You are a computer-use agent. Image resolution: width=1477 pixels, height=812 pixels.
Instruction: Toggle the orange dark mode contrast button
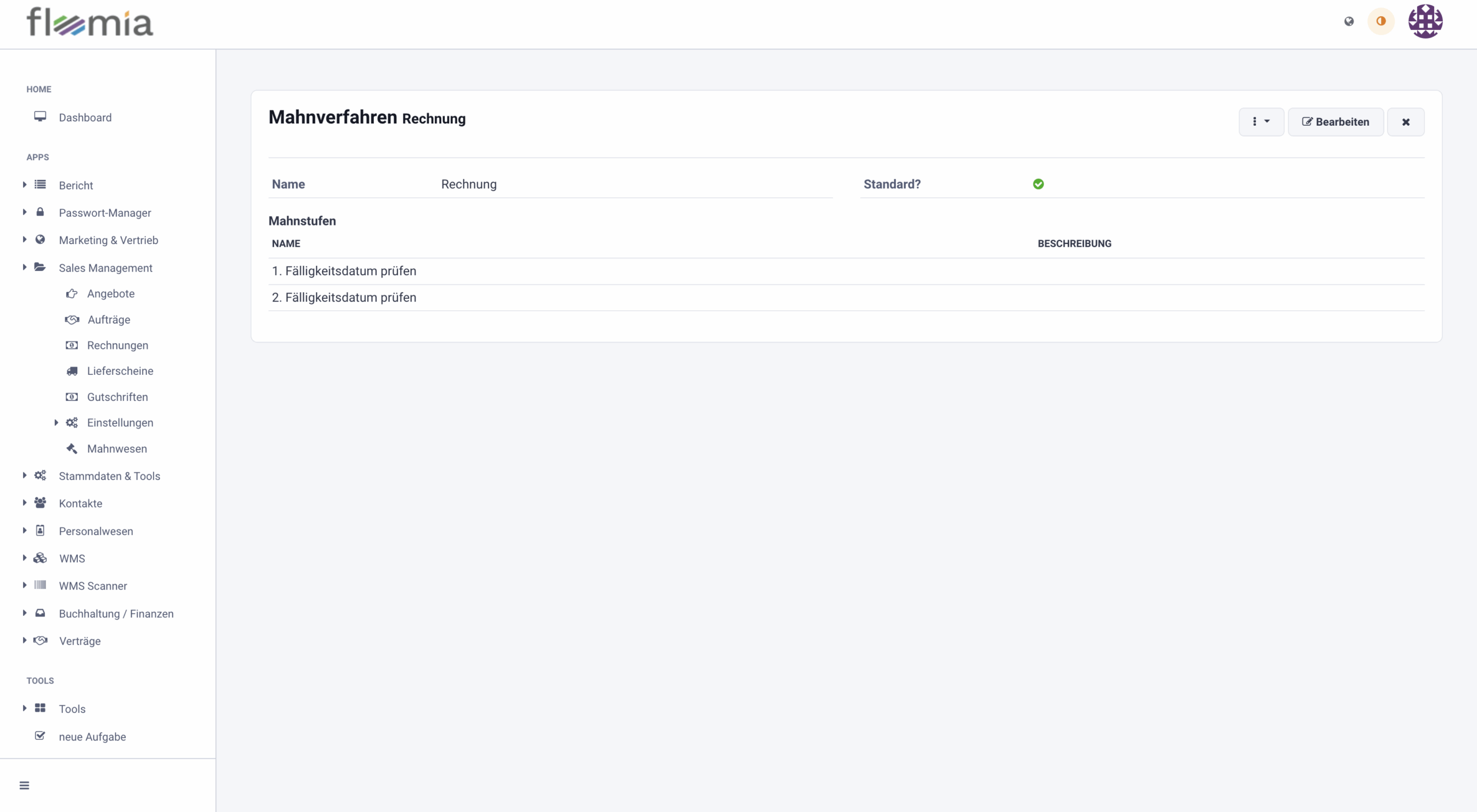coord(1381,21)
